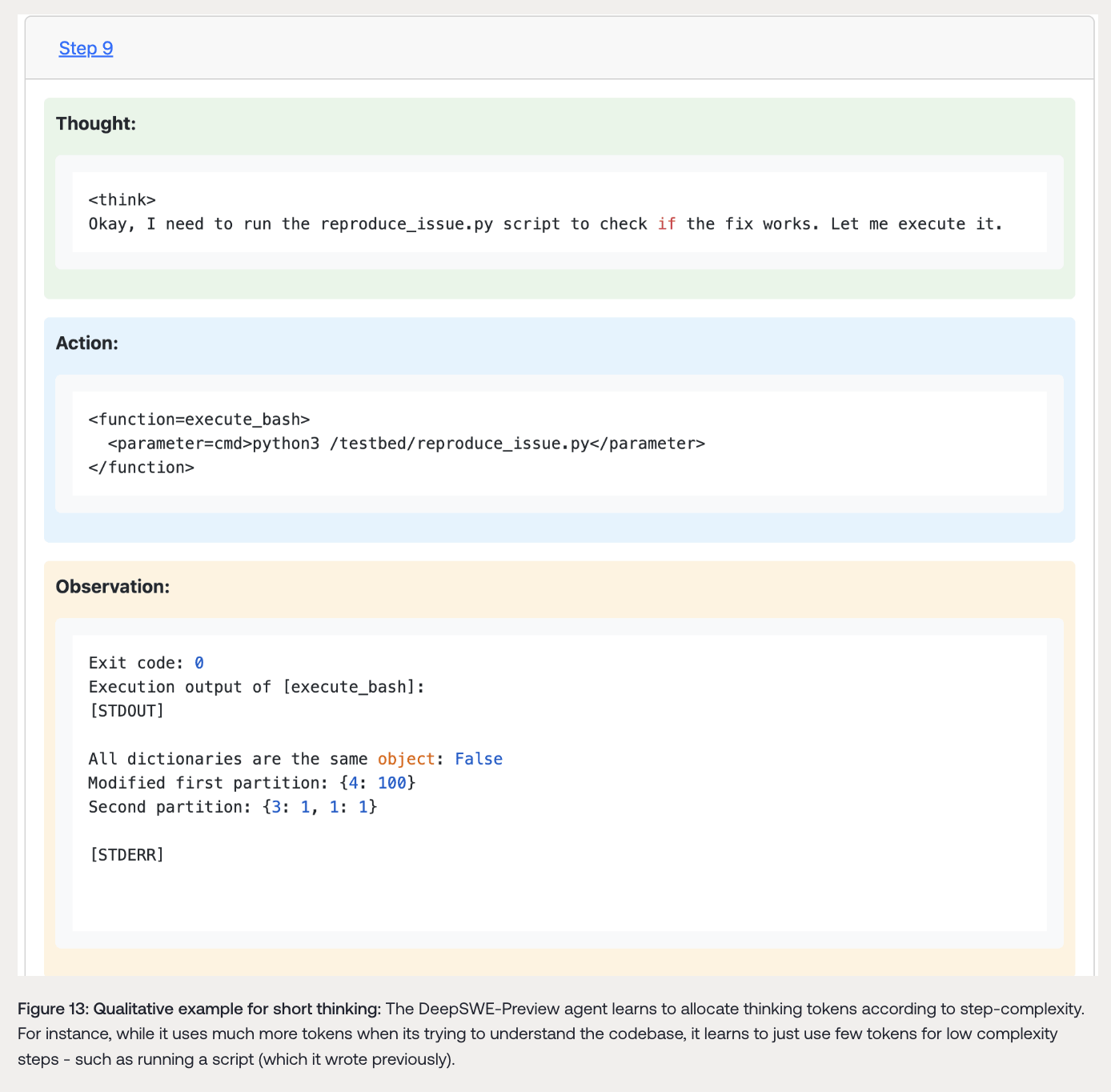Click the line starting 'Okay, I need to run'

[x=545, y=223]
